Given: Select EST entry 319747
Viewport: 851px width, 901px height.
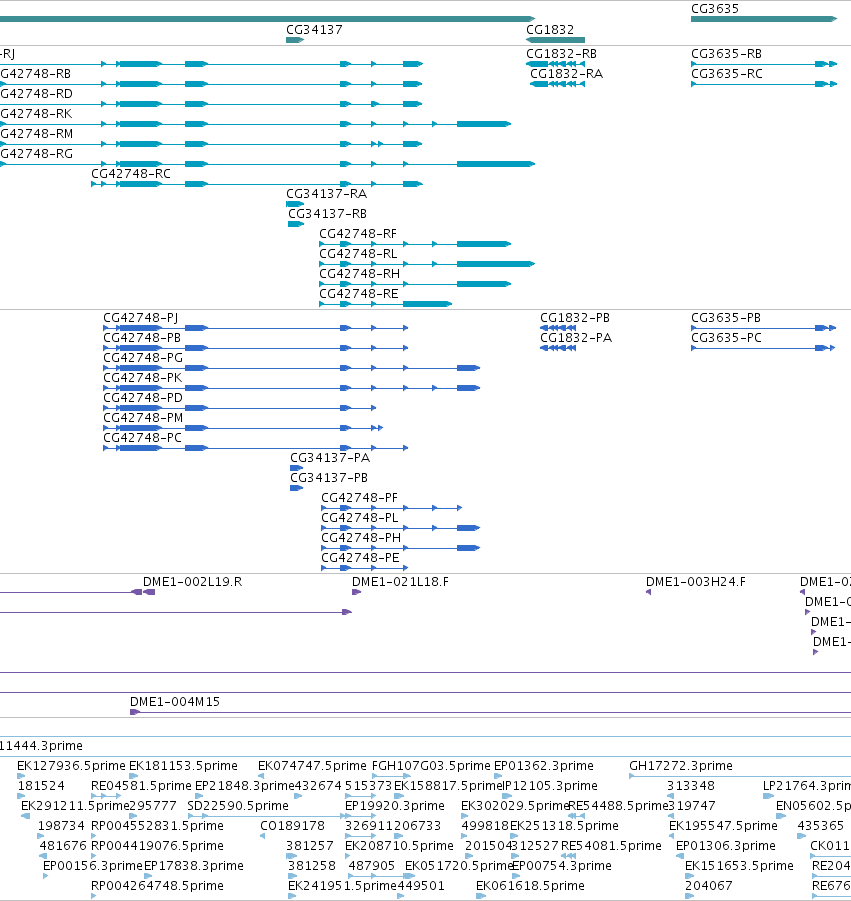Looking at the screenshot, I should 692,806.
